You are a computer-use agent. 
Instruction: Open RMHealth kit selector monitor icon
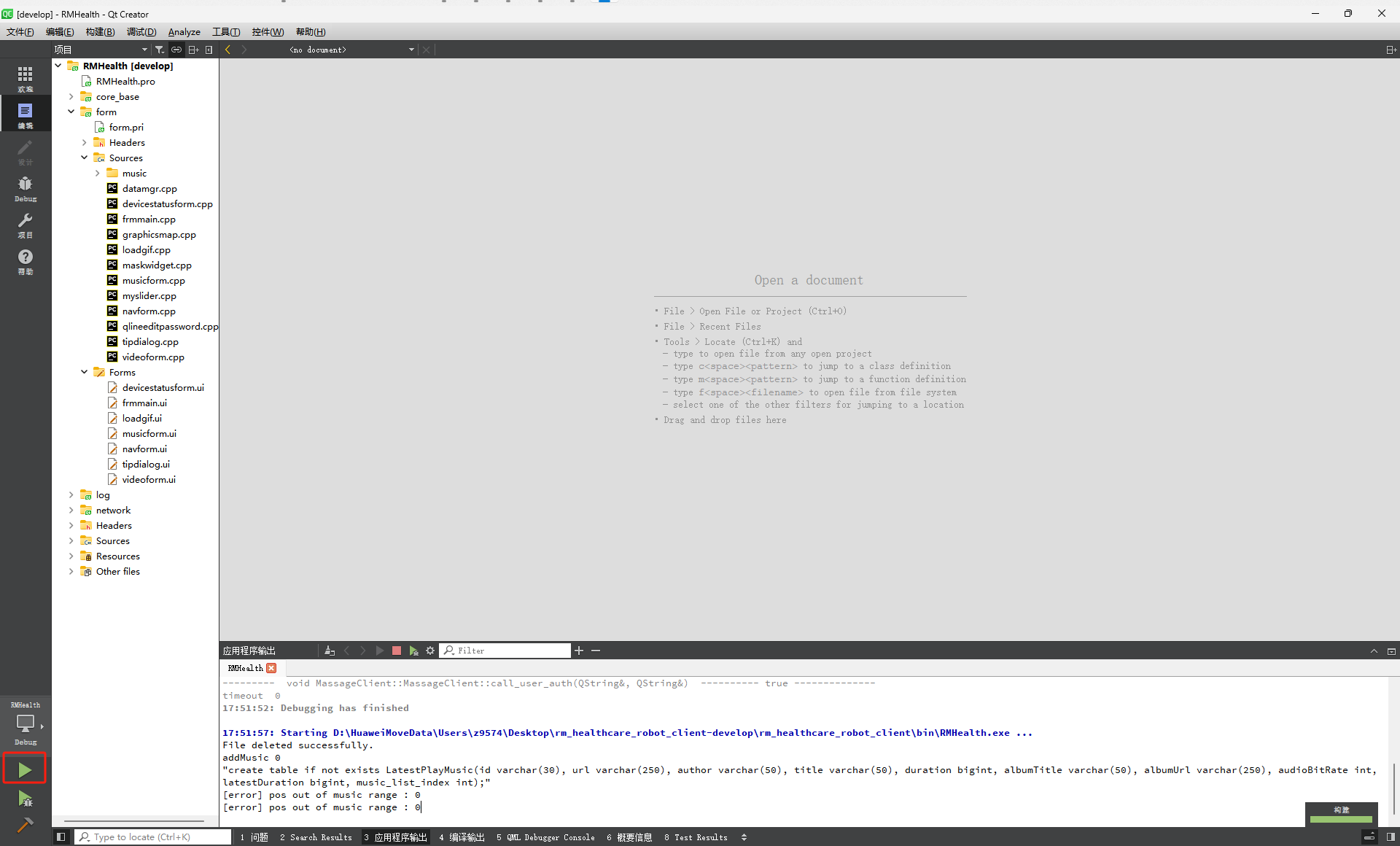[x=26, y=723]
